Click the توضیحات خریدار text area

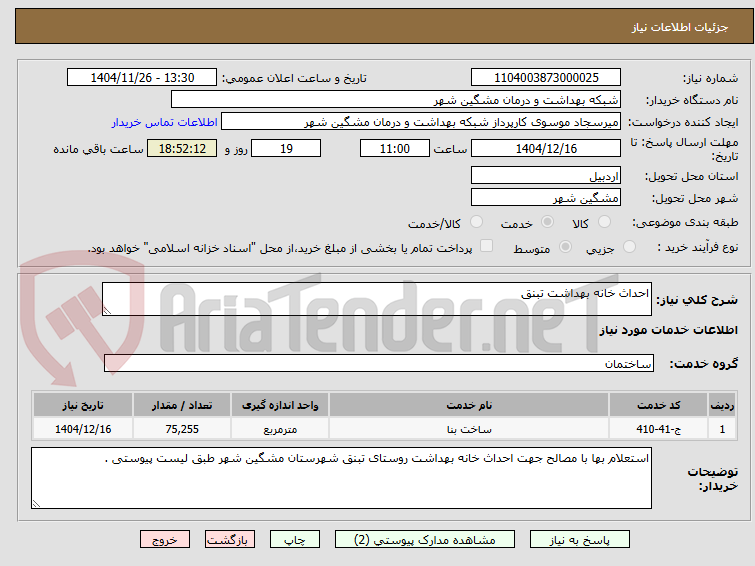341,478
